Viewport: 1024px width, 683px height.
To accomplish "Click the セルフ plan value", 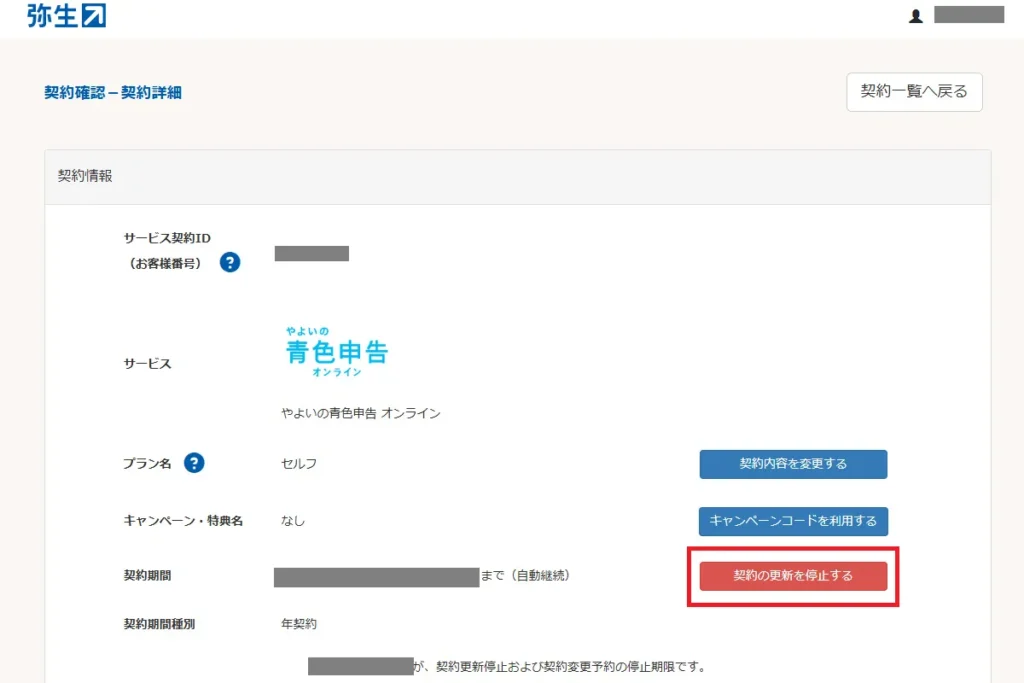I will point(299,464).
